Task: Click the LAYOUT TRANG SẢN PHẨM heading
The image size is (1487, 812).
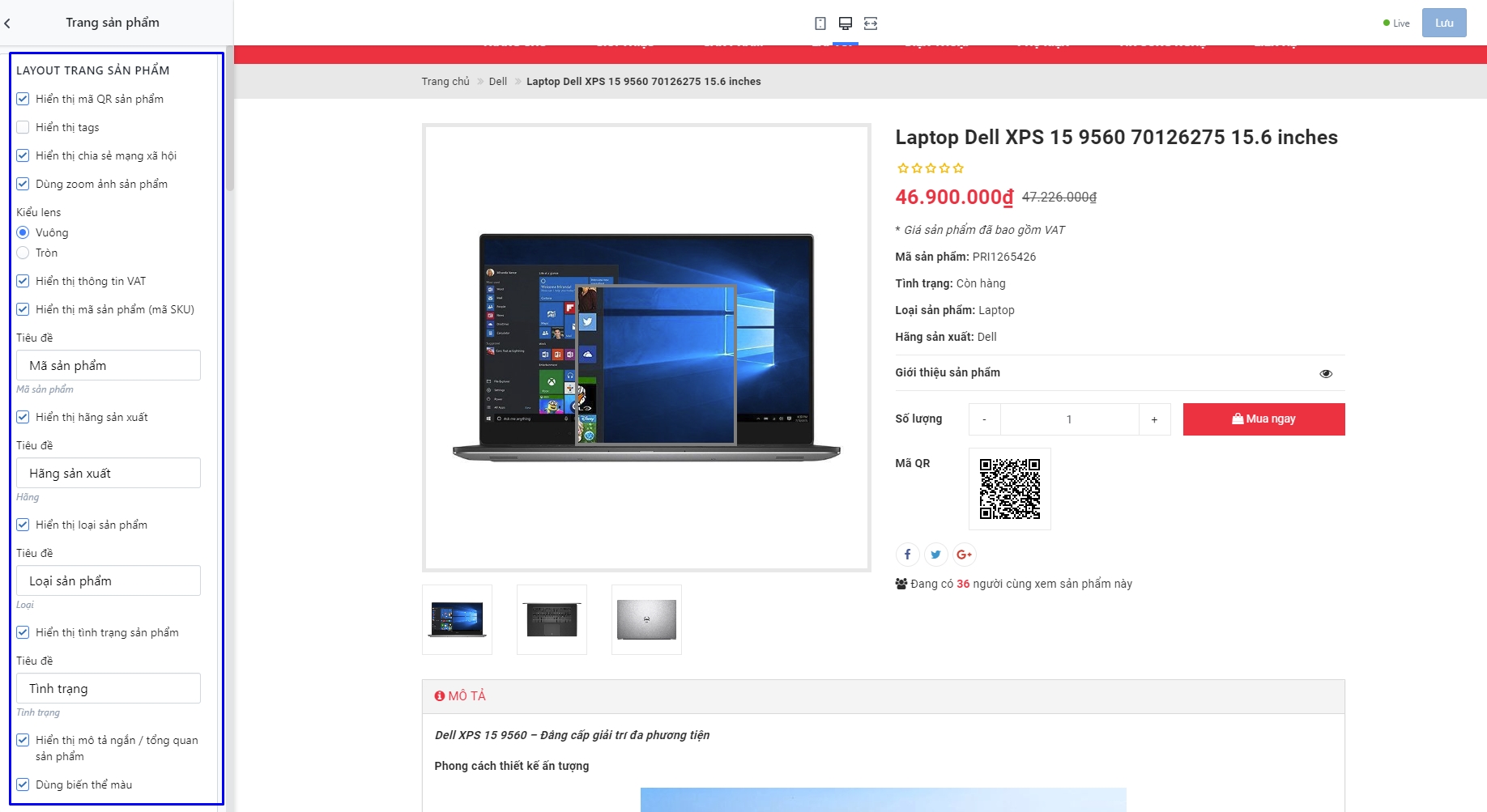Action: [93, 70]
